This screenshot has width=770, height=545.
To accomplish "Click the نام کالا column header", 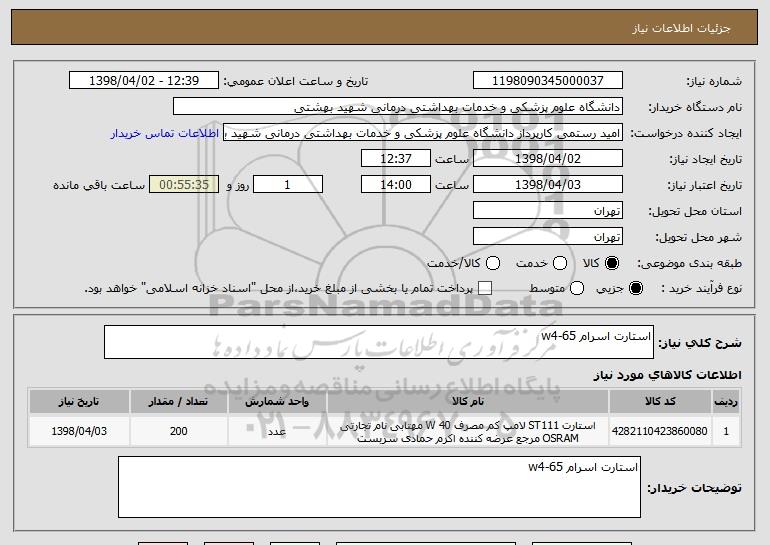I will 468,402.
